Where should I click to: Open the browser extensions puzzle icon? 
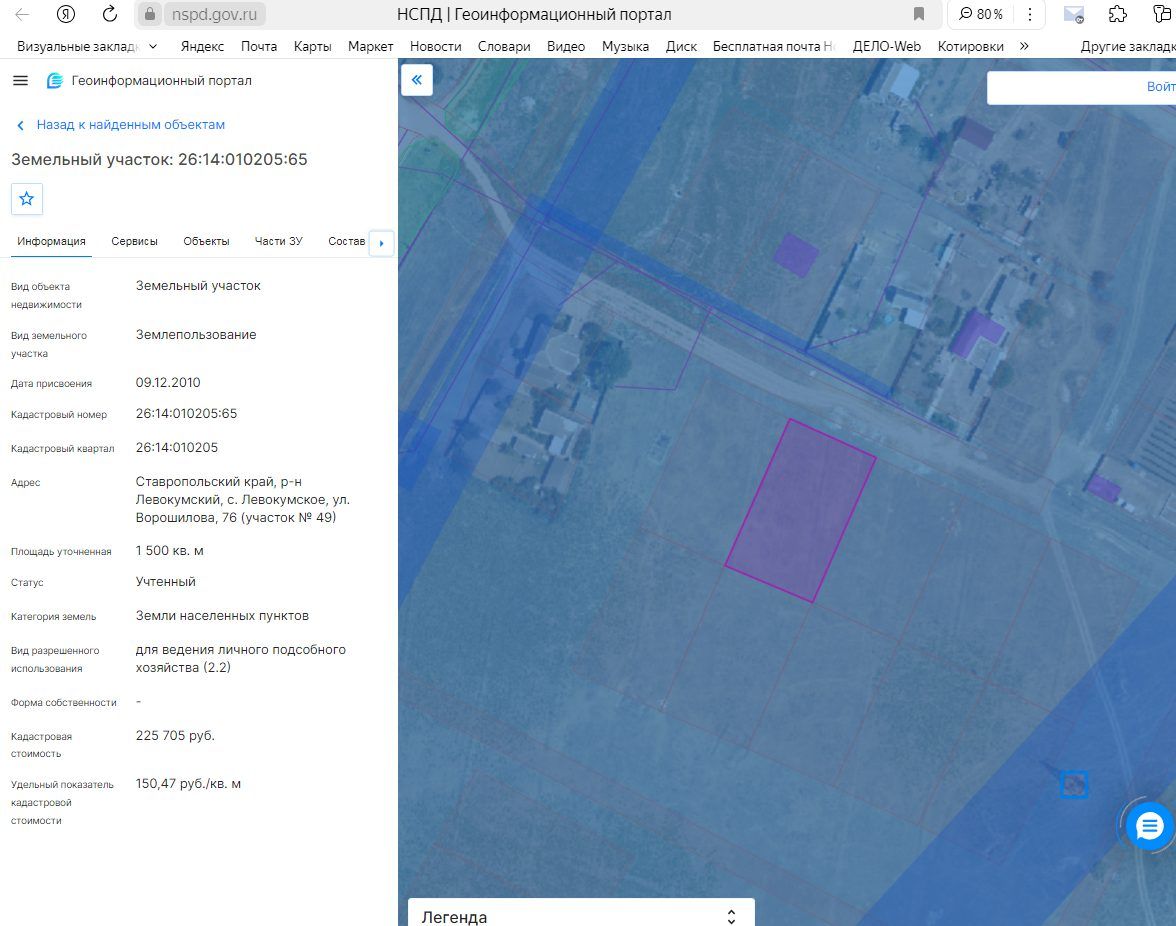point(1118,14)
